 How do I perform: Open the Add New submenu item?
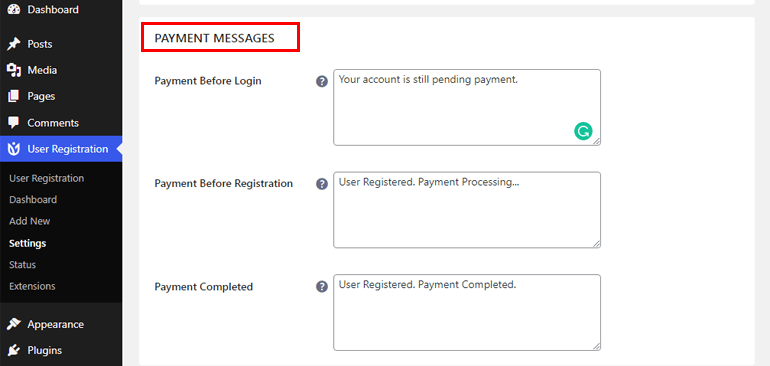coord(29,221)
